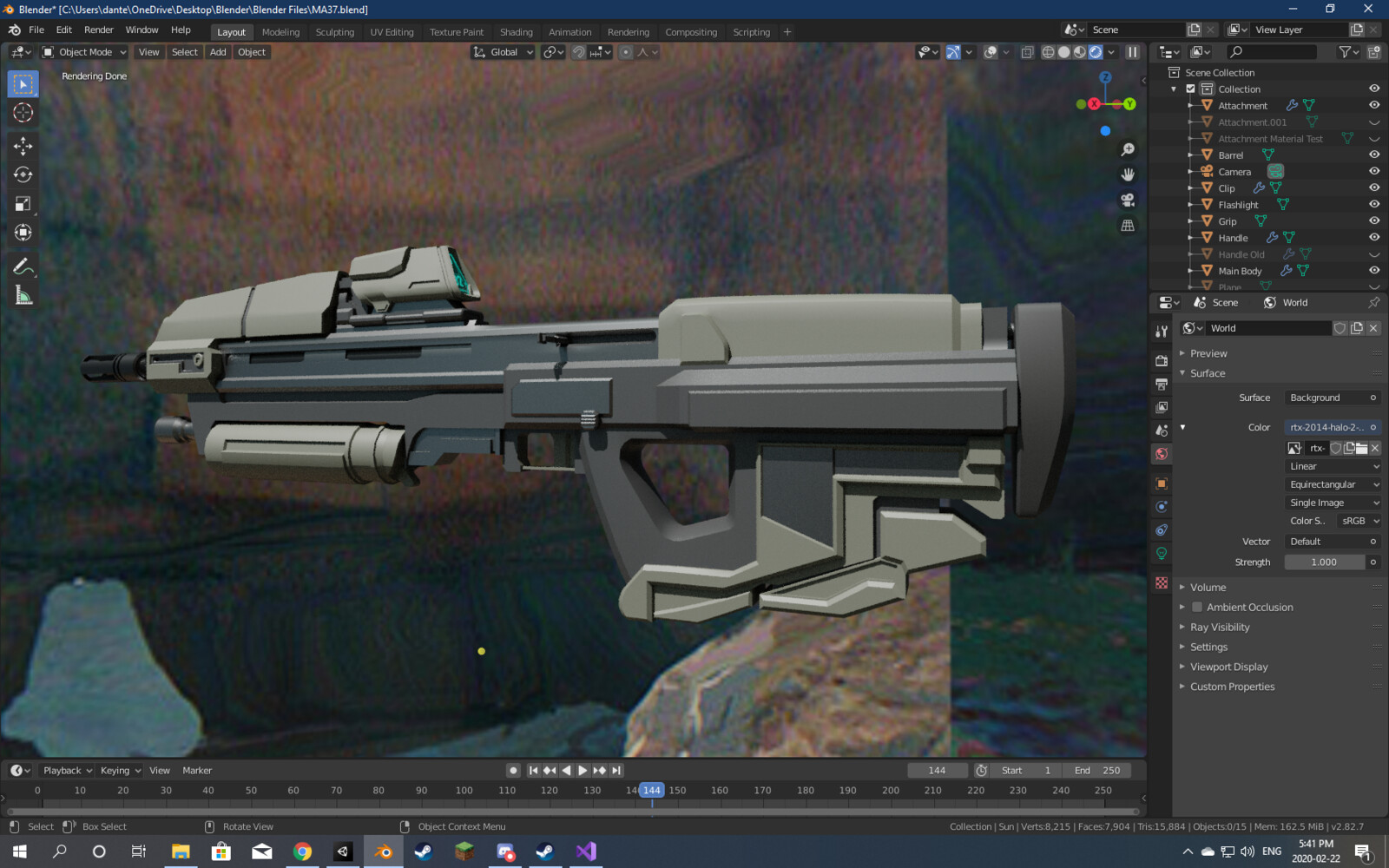
Task: Toggle visibility of the Flashlight object
Action: point(1374,204)
